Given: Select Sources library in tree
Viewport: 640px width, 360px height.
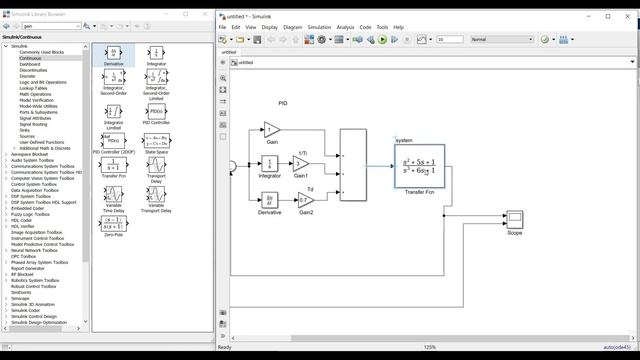Looking at the screenshot, I should (27, 136).
